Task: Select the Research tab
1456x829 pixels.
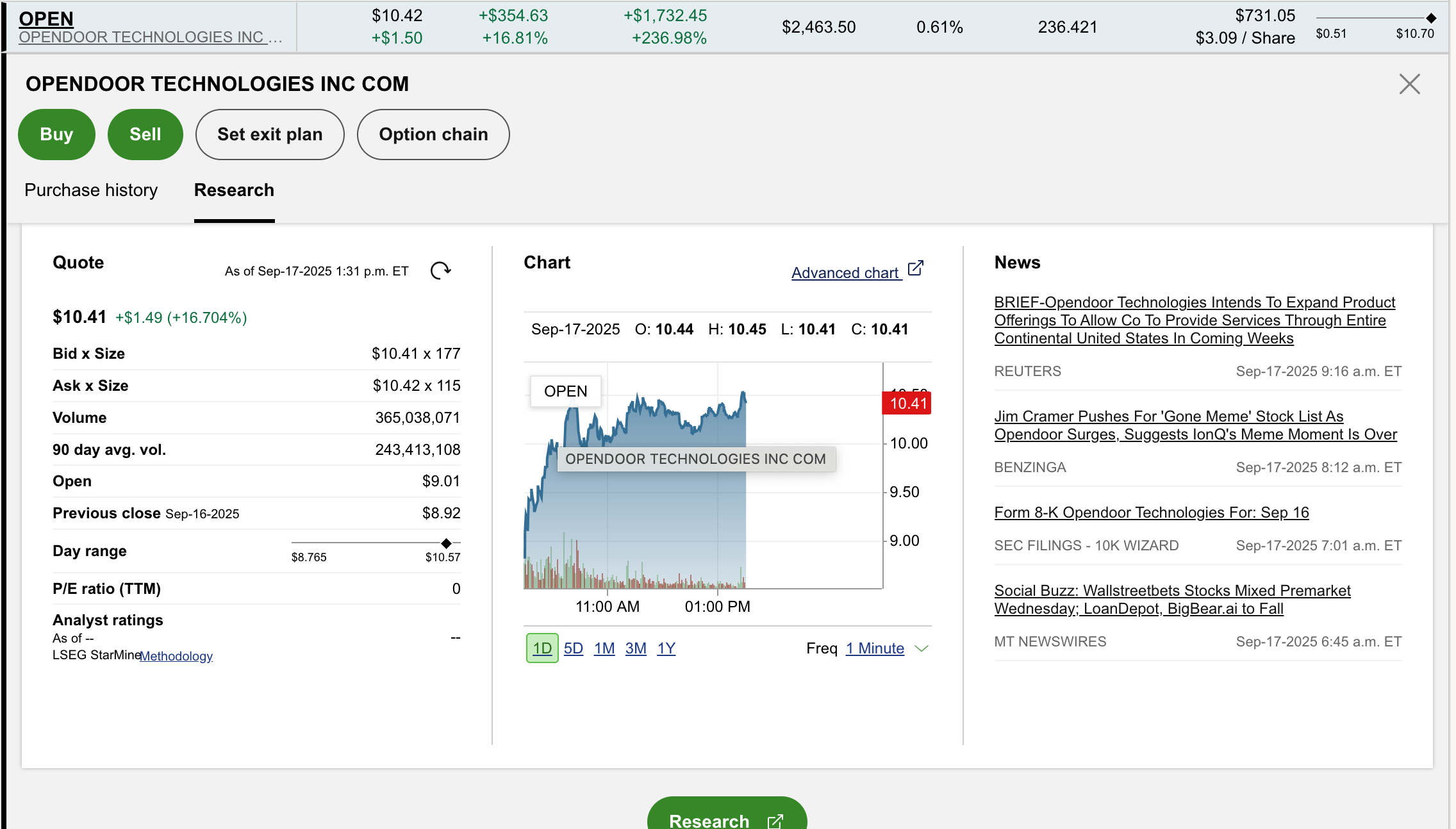Action: (234, 190)
